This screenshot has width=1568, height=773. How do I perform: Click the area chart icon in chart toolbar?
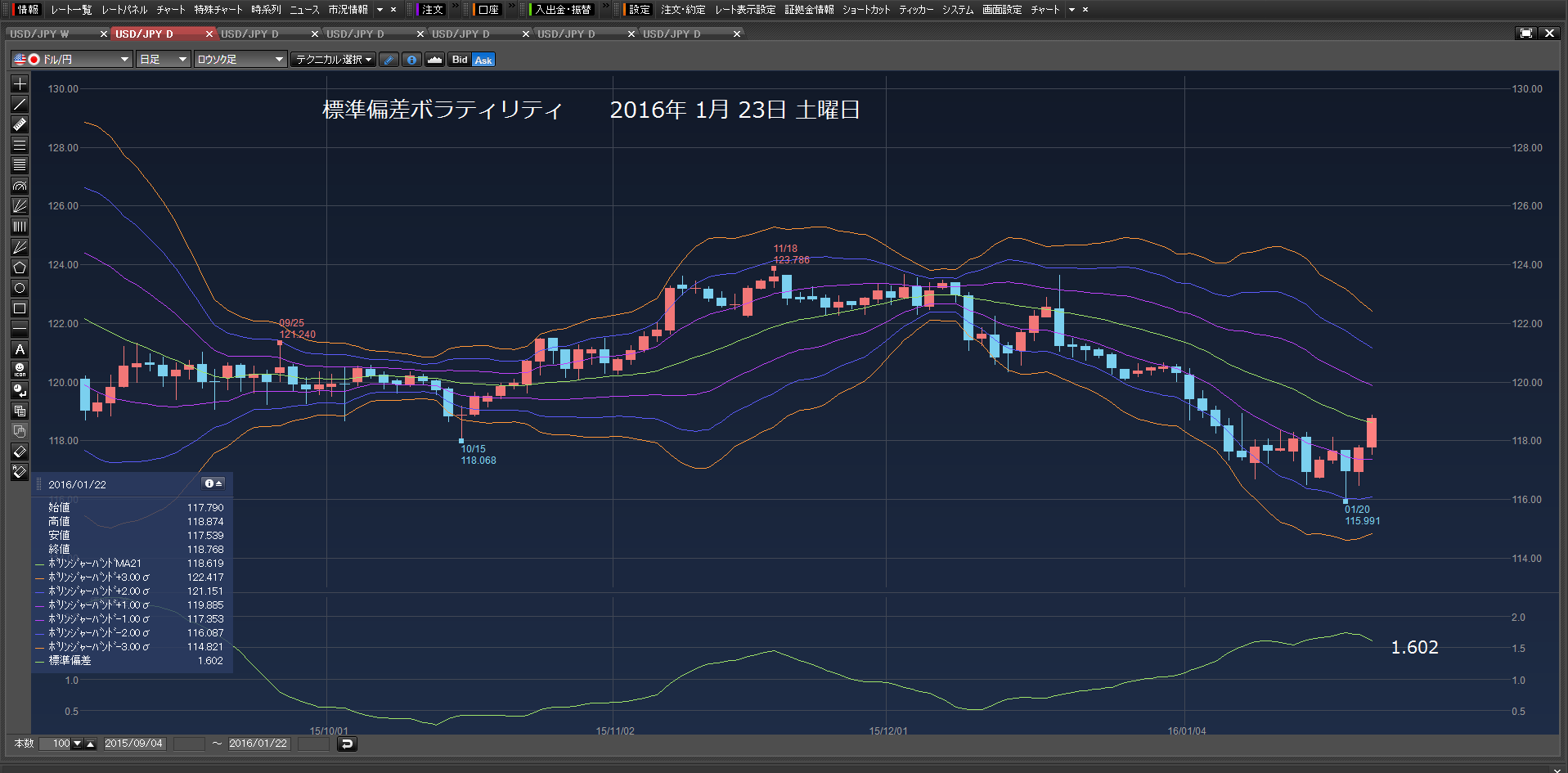[x=435, y=60]
